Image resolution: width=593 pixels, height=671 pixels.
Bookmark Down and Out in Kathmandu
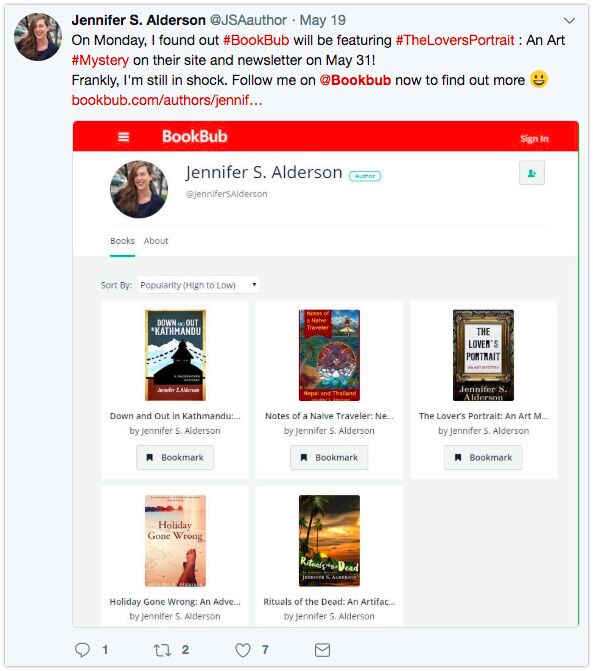tap(175, 457)
